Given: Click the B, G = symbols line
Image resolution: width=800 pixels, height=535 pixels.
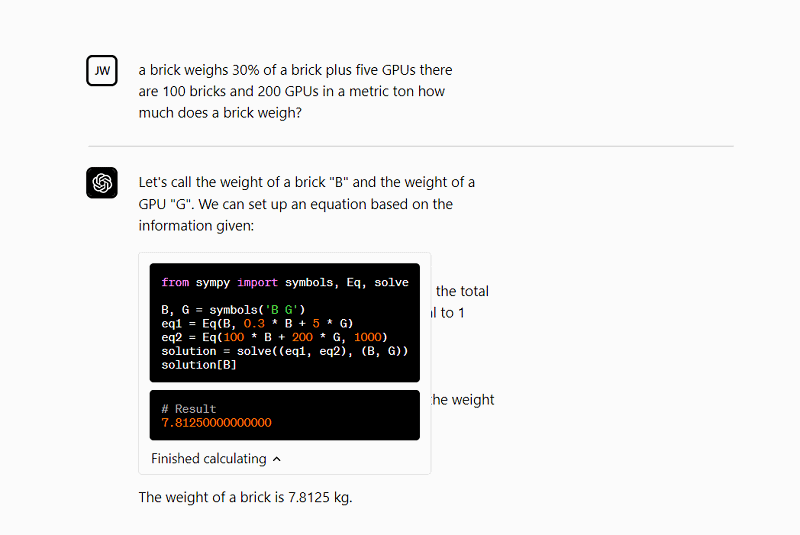Looking at the screenshot, I should [x=233, y=310].
